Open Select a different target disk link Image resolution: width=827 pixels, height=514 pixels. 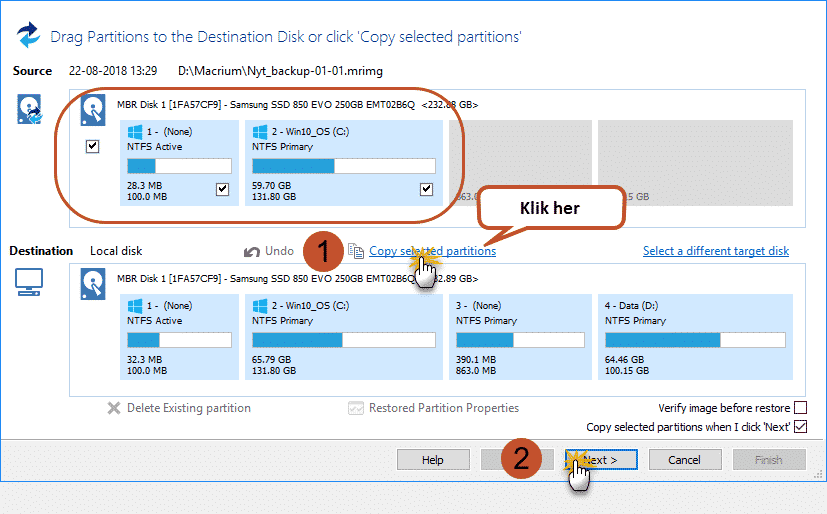[x=715, y=251]
